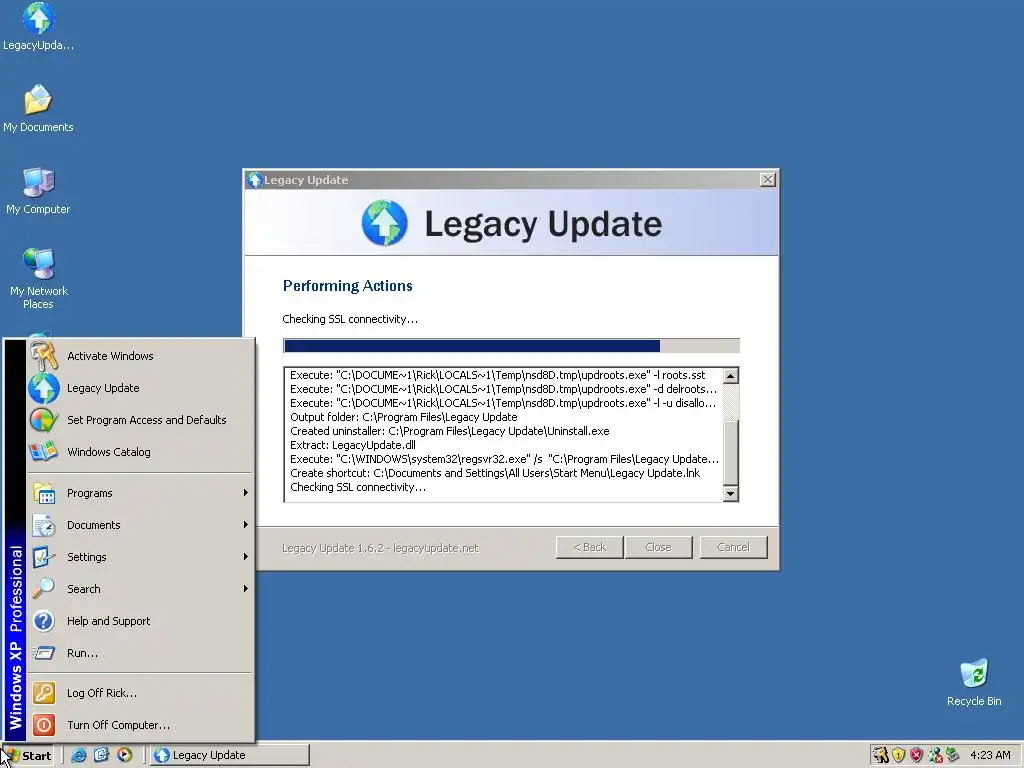The width and height of the screenshot is (1024, 768).
Task: Click the Help and Support question mark icon
Action: (x=44, y=621)
